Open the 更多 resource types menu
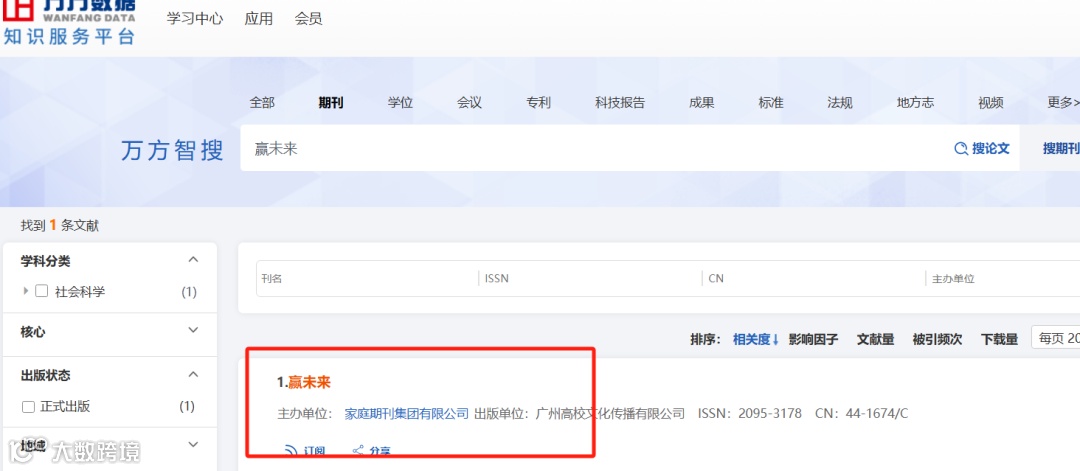Image resolution: width=1080 pixels, height=471 pixels. (x=1063, y=103)
